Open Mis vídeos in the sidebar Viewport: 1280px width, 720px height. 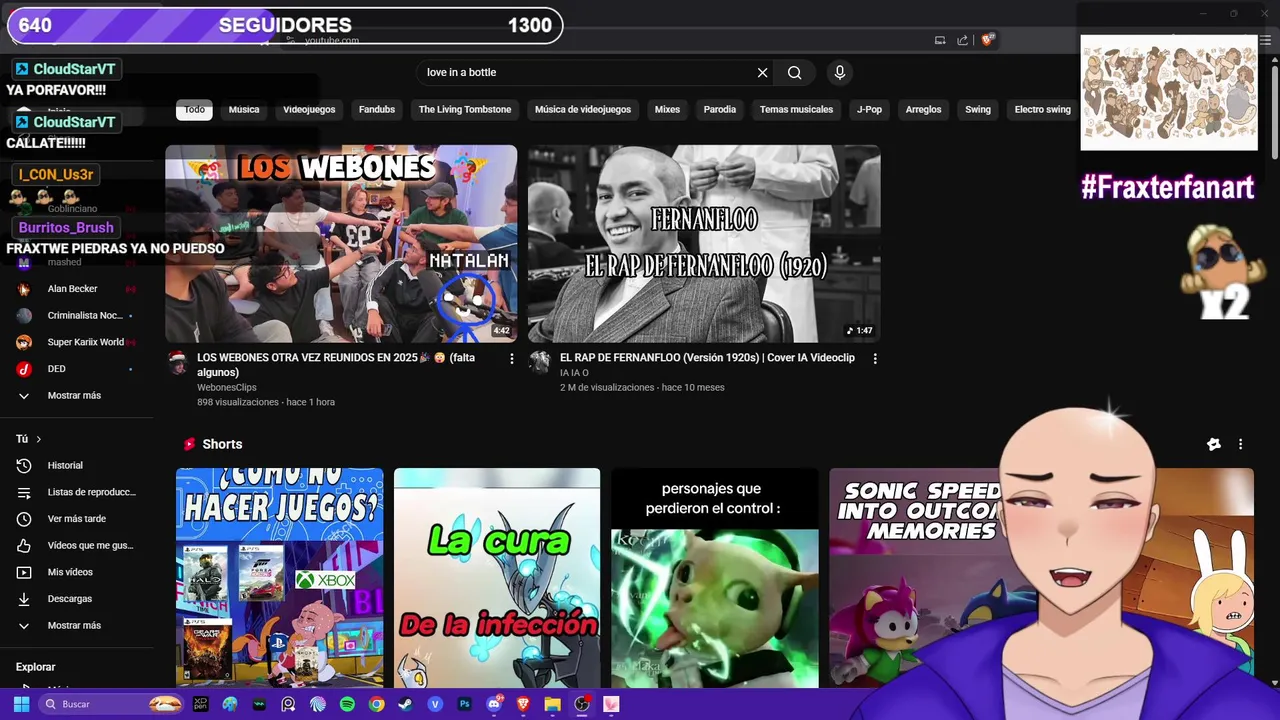[77, 572]
